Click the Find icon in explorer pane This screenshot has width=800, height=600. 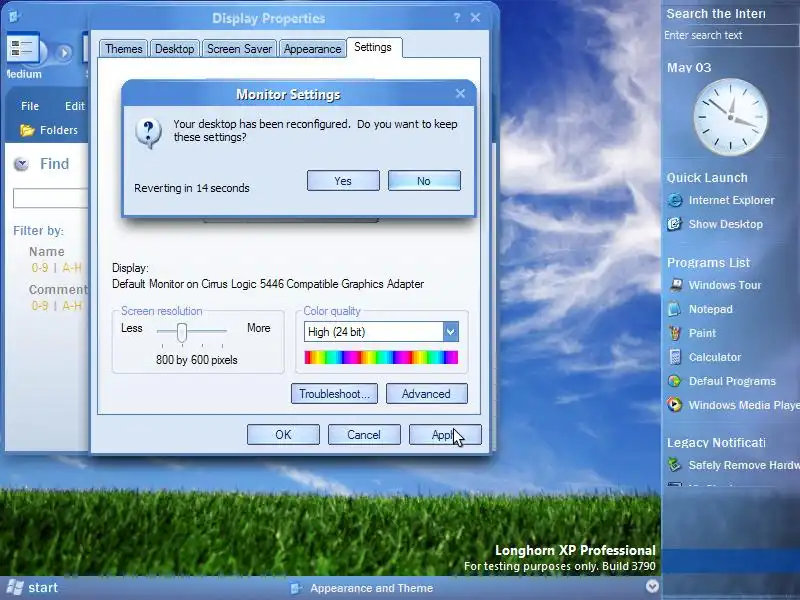pos(21,164)
